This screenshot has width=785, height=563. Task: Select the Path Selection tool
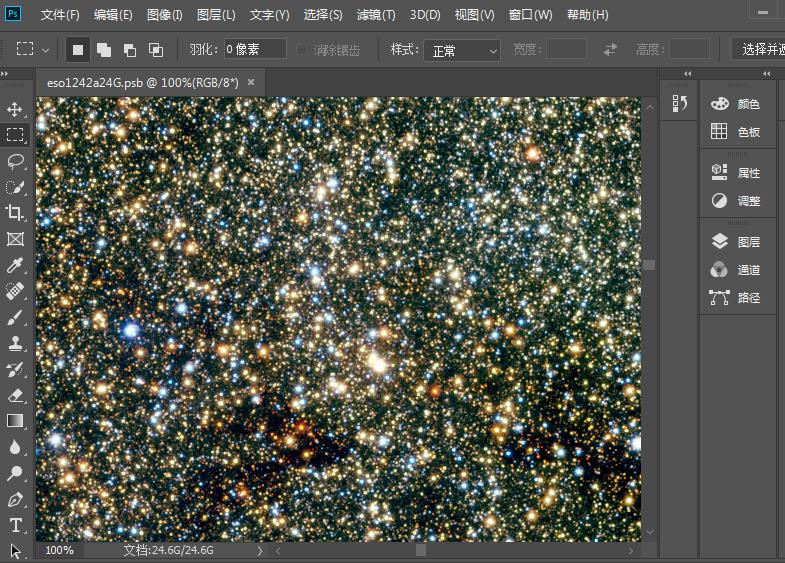click(x=15, y=551)
